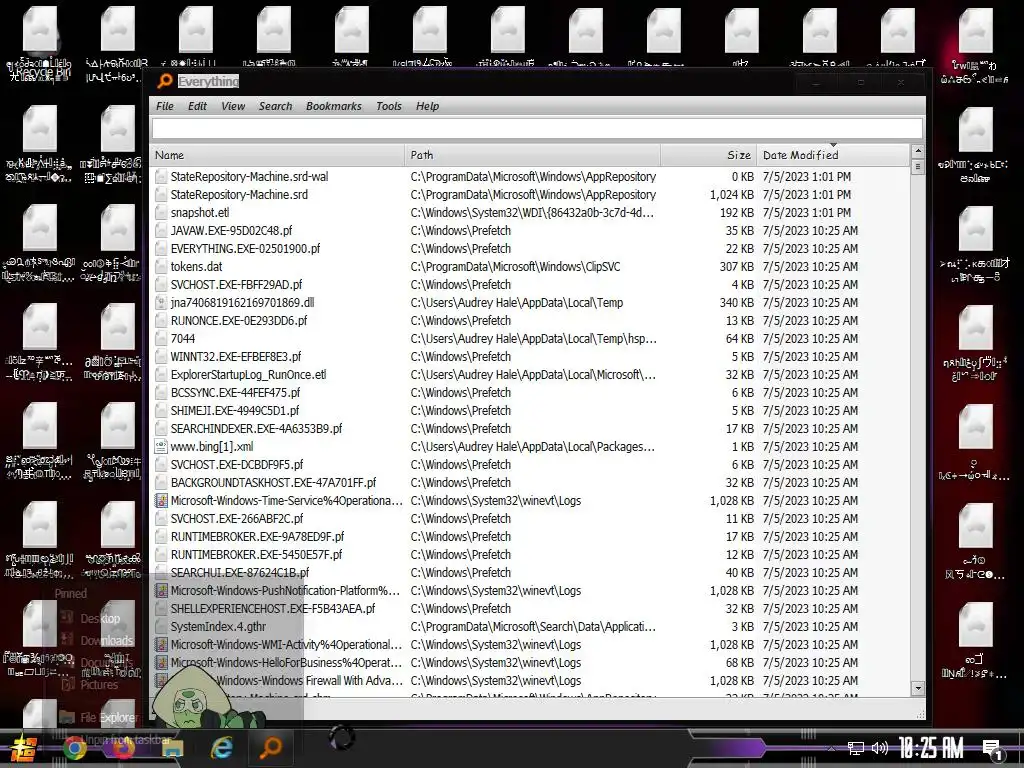Open the Bookmarks menu
The width and height of the screenshot is (1024, 768).
(x=334, y=106)
